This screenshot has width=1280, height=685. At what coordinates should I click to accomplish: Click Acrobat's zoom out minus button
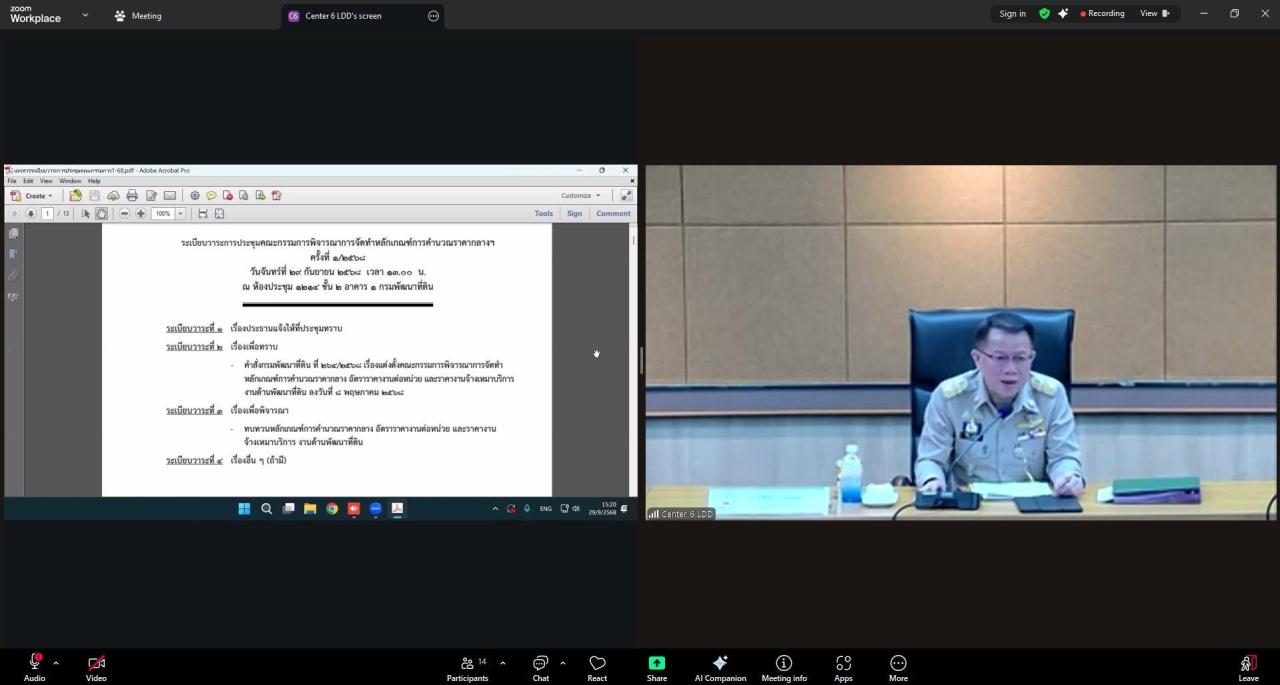coord(124,213)
